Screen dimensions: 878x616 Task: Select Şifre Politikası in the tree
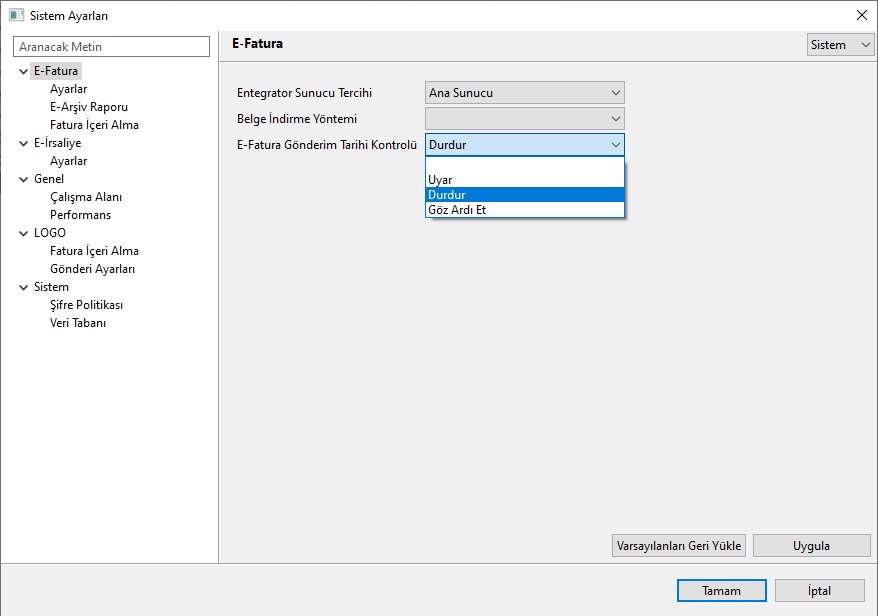(87, 305)
